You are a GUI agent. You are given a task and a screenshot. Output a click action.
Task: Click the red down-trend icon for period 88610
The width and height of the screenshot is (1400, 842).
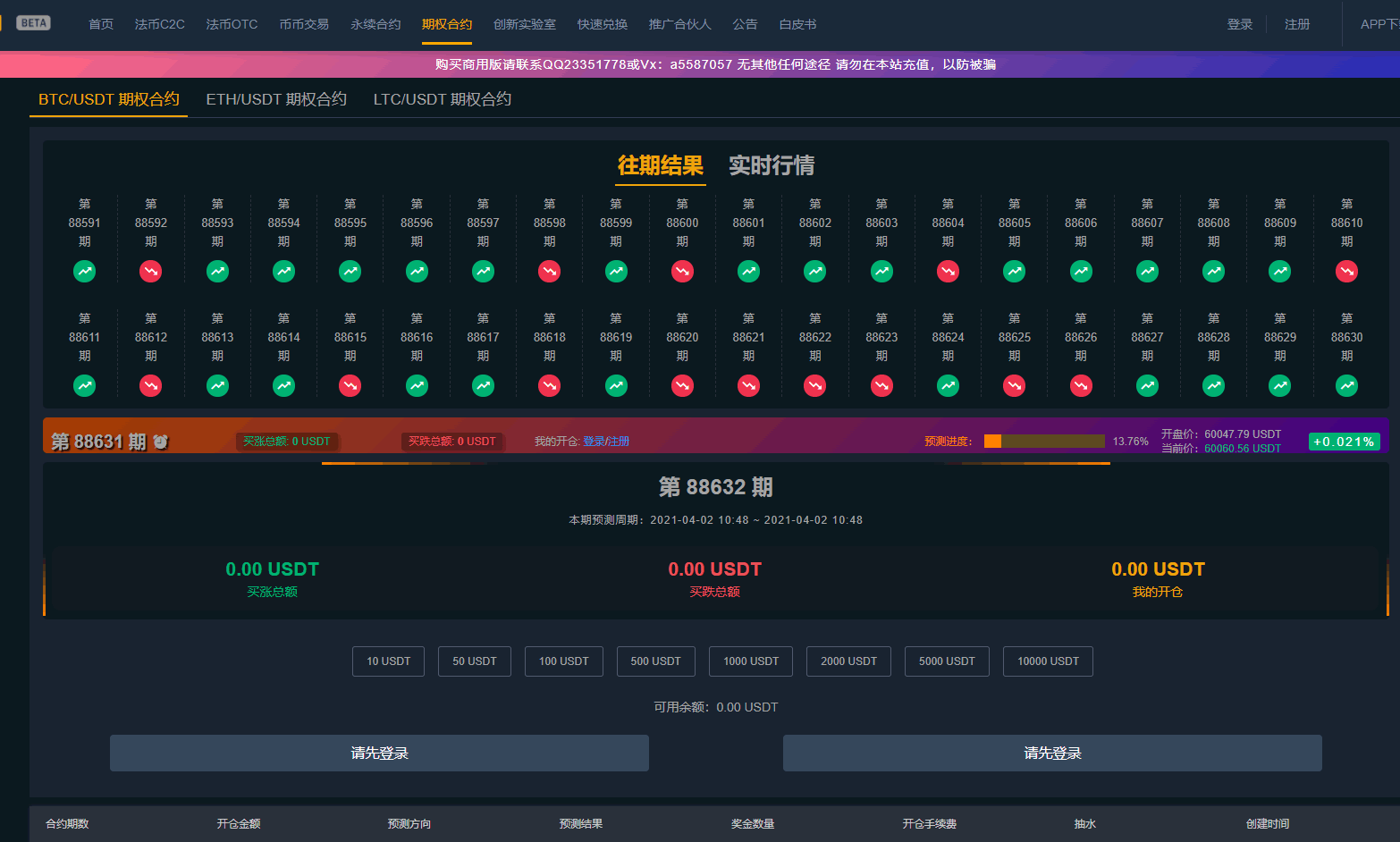tap(1346, 271)
